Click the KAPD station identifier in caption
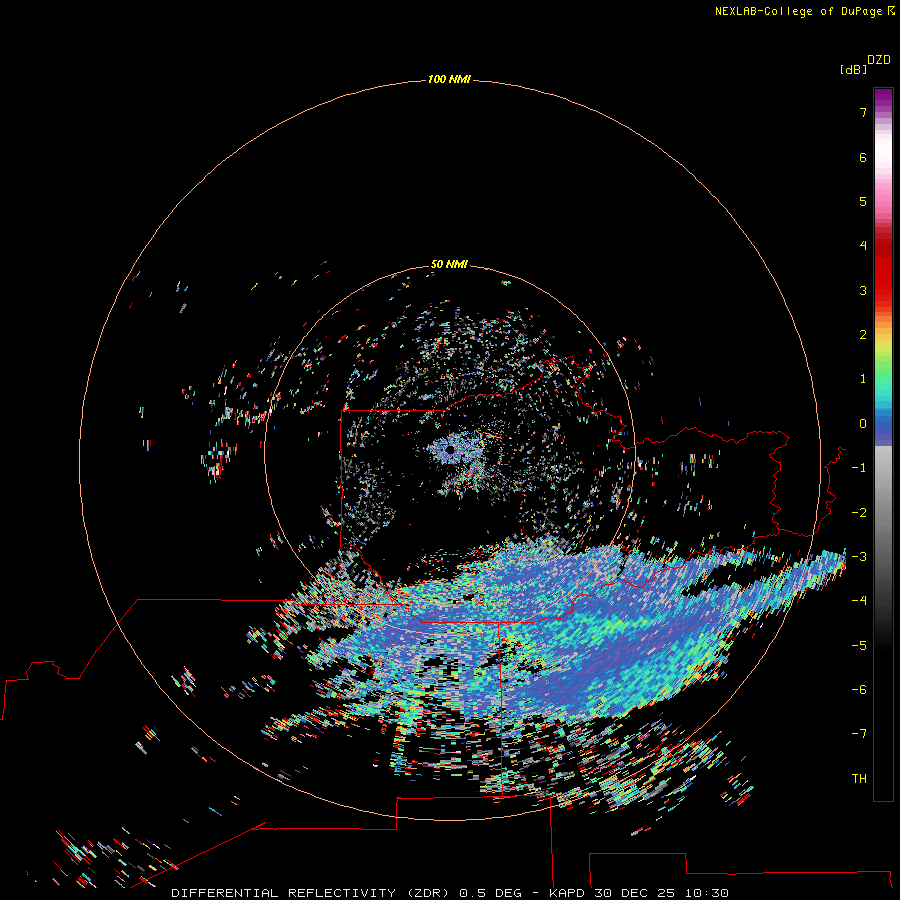This screenshot has width=900, height=900. tap(567, 893)
